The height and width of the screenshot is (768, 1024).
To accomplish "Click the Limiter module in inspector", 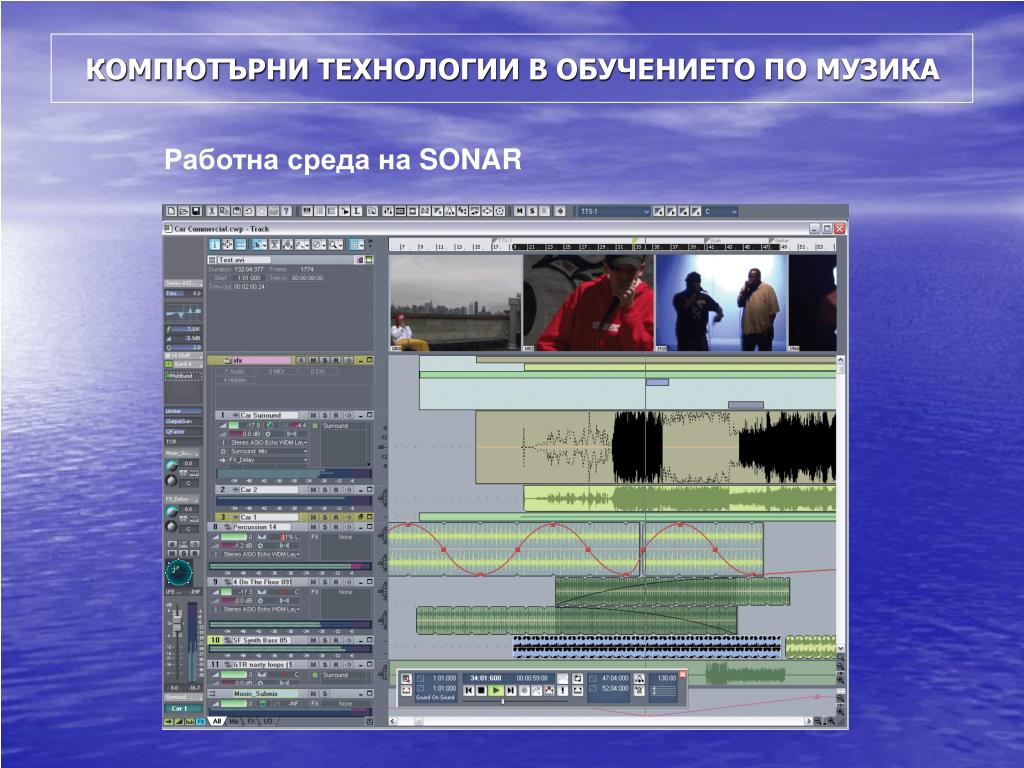I will (182, 411).
